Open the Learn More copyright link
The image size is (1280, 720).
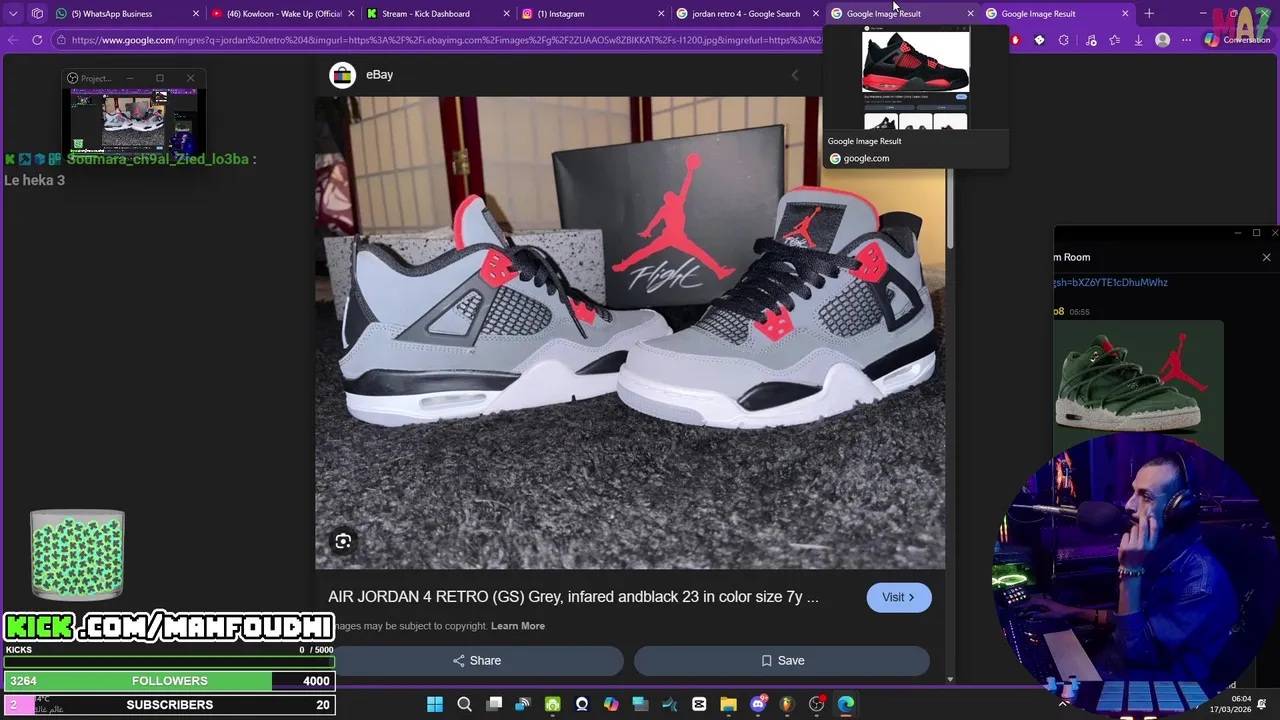point(518,626)
